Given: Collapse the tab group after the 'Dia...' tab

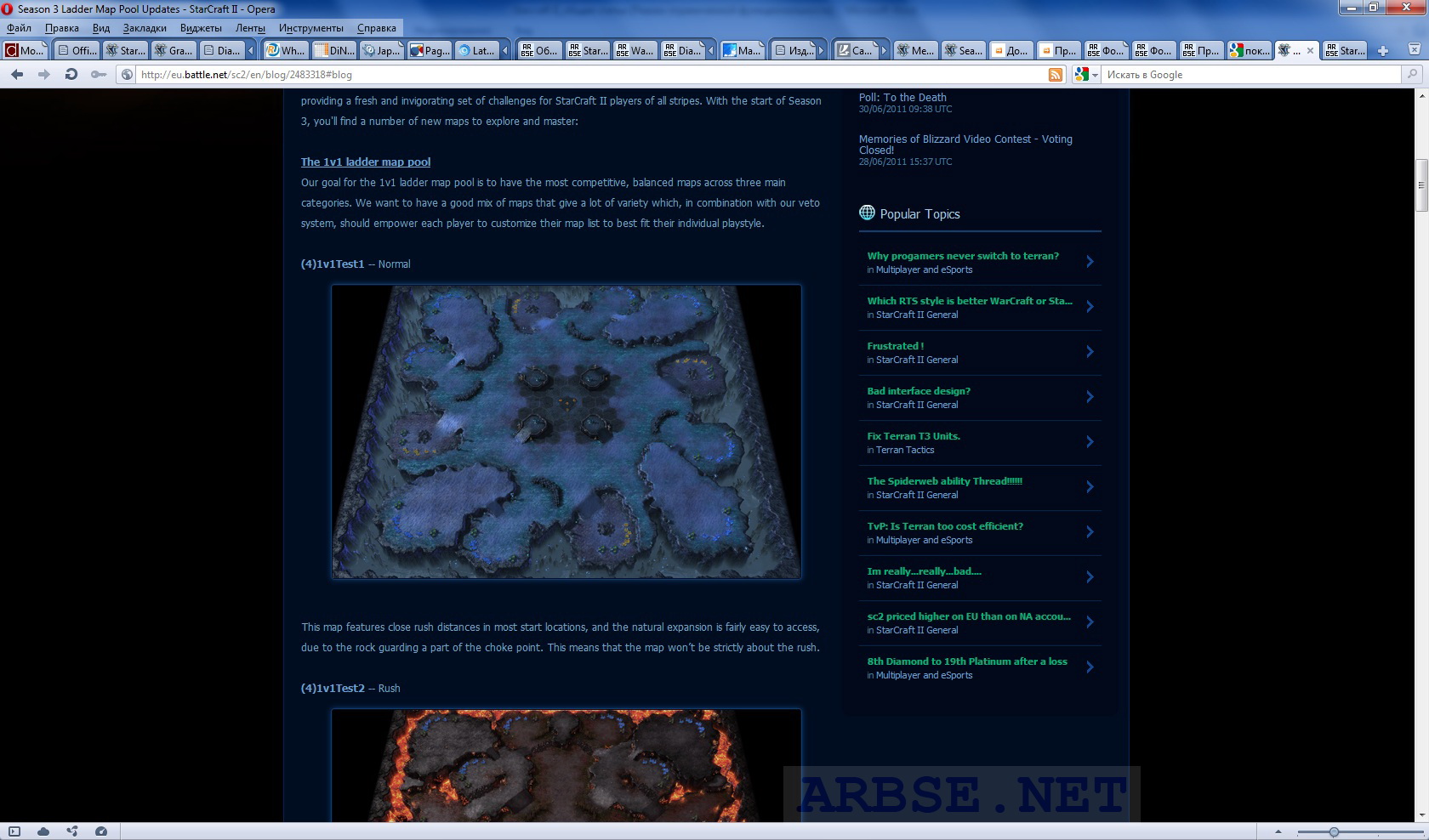Looking at the screenshot, I should point(251,51).
